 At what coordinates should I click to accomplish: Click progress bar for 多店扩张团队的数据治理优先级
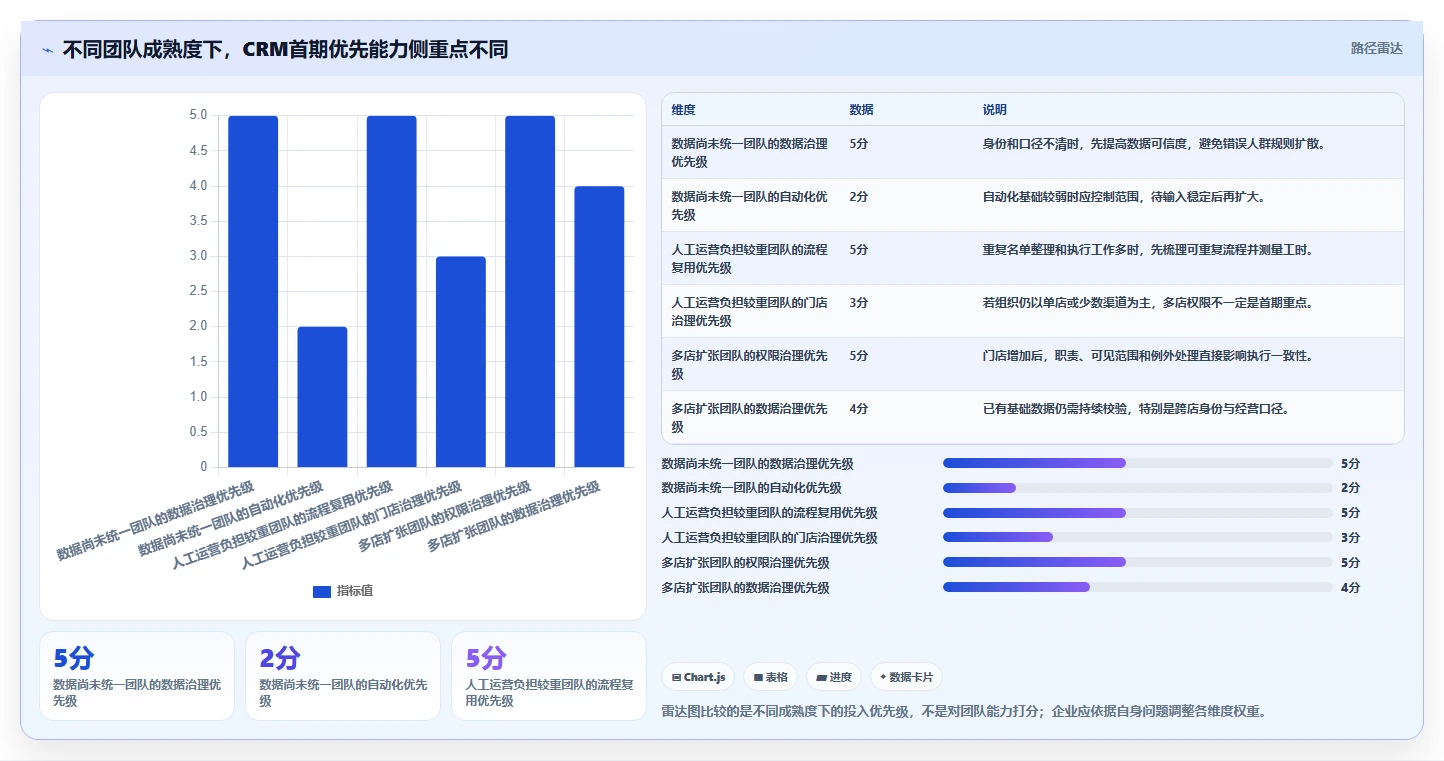[x=1137, y=587]
